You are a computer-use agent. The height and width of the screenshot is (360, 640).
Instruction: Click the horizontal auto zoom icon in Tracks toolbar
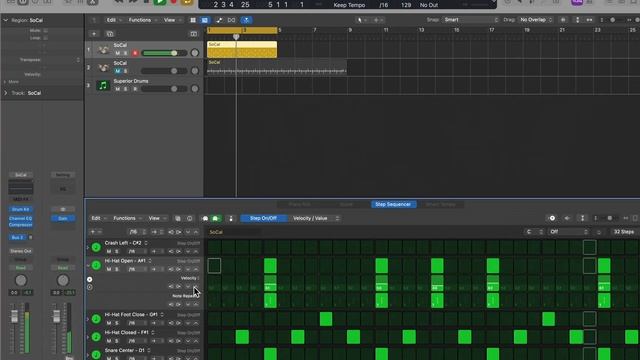pyautogui.click(x=589, y=20)
